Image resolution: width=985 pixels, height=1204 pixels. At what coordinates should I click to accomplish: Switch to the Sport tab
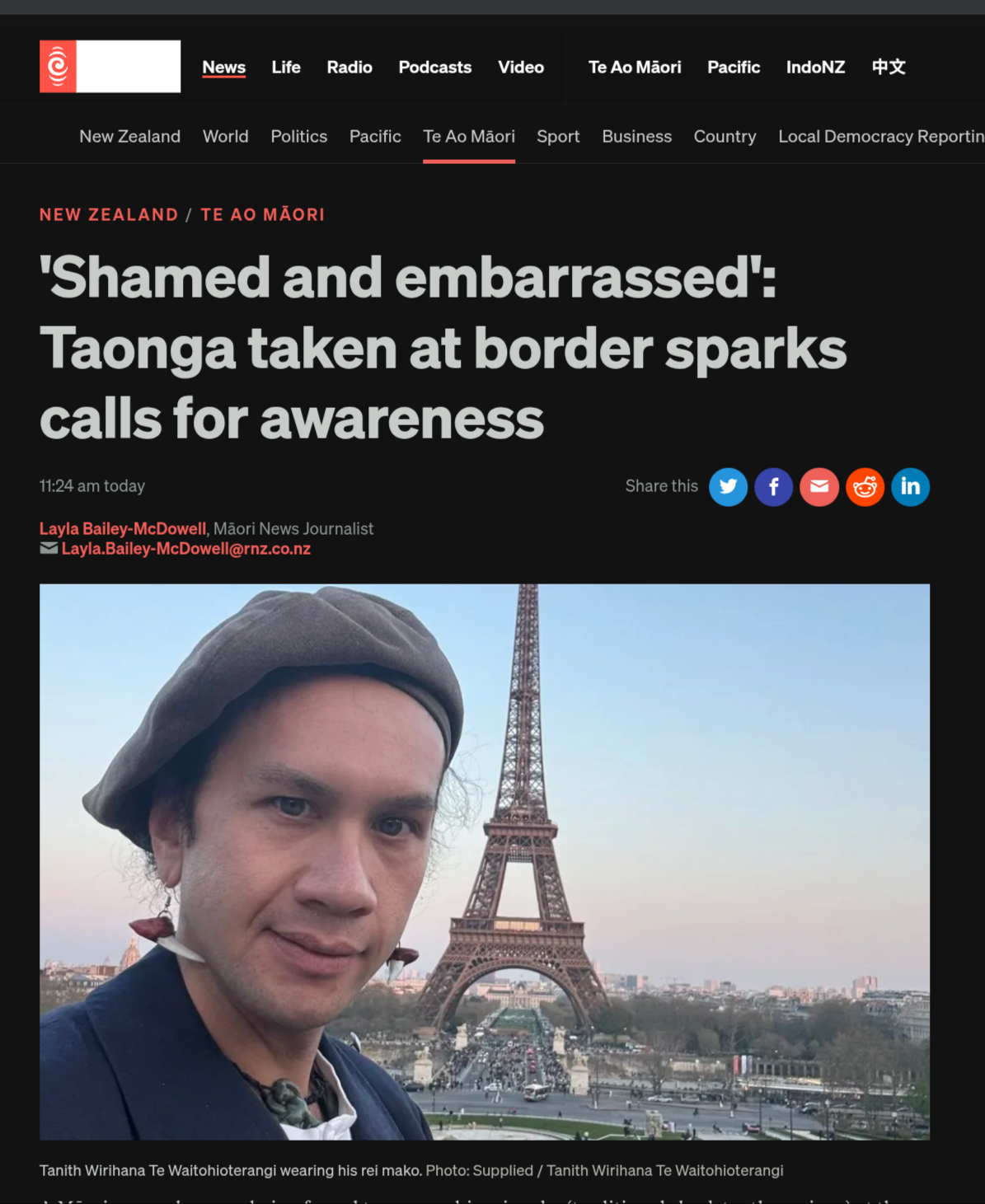pyautogui.click(x=558, y=137)
